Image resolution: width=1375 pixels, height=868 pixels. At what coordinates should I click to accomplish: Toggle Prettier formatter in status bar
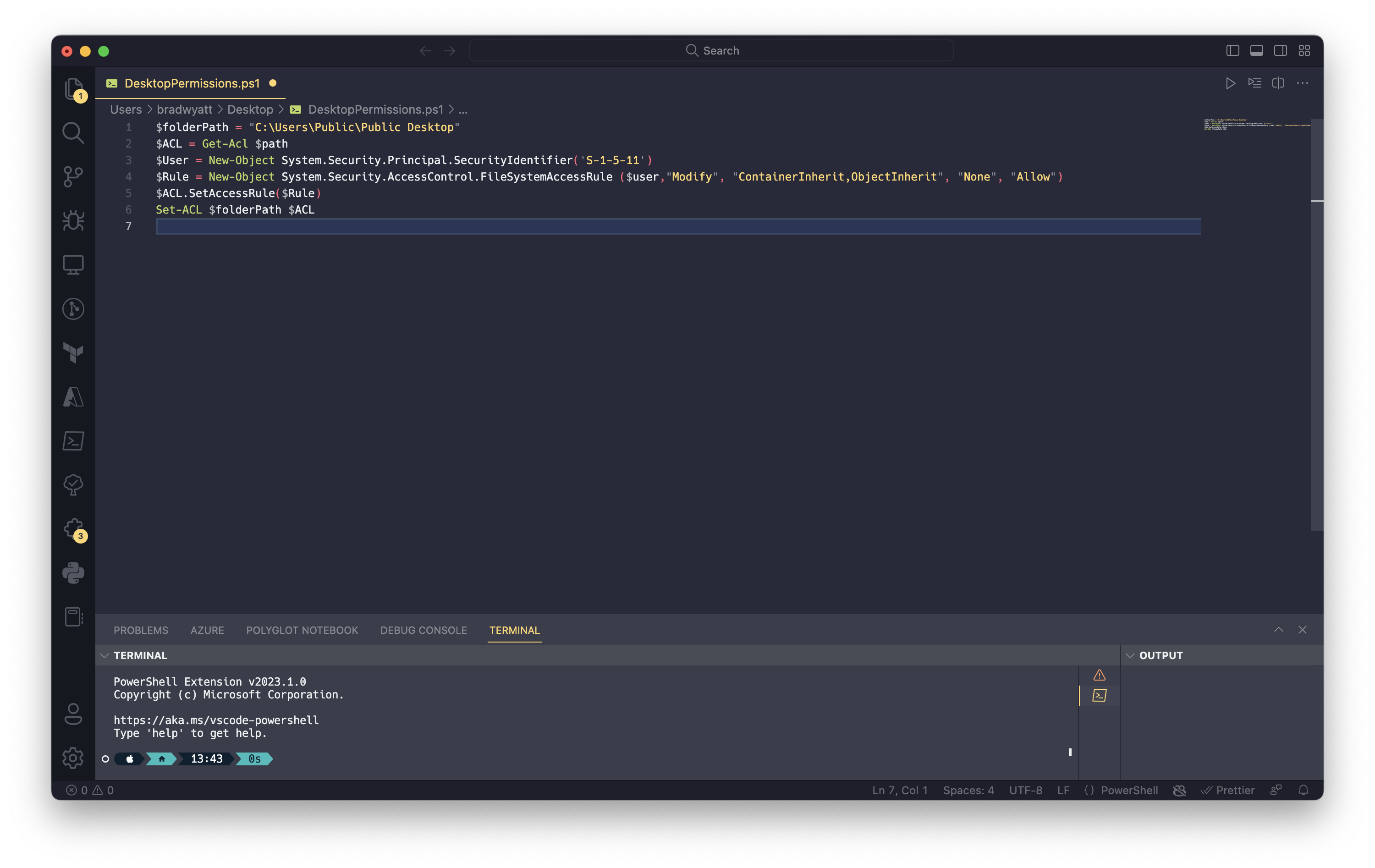(1227, 791)
